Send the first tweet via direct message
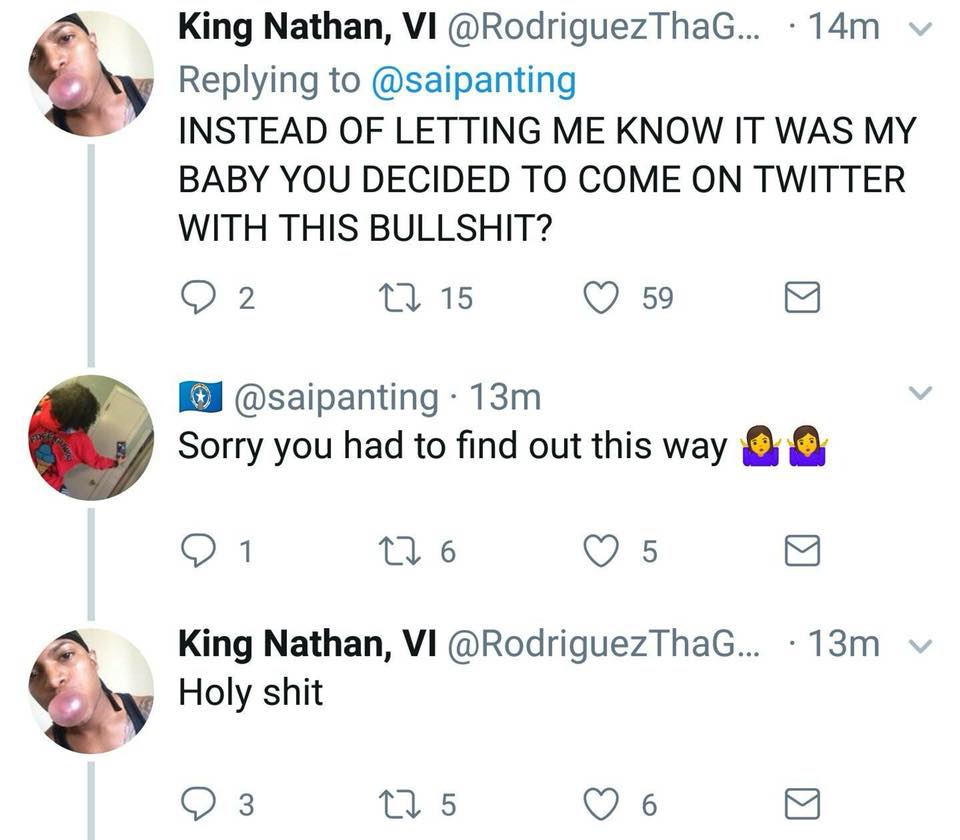The width and height of the screenshot is (960, 840). (801, 298)
